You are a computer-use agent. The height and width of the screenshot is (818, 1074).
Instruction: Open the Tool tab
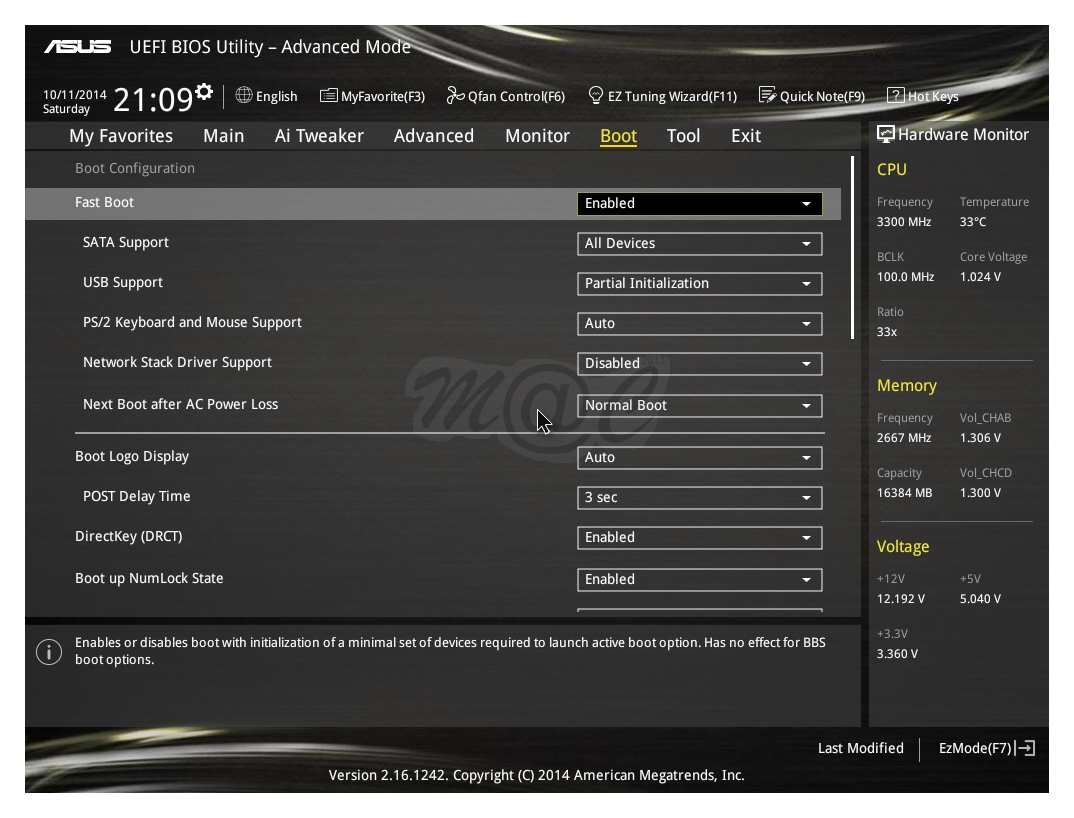coord(684,136)
